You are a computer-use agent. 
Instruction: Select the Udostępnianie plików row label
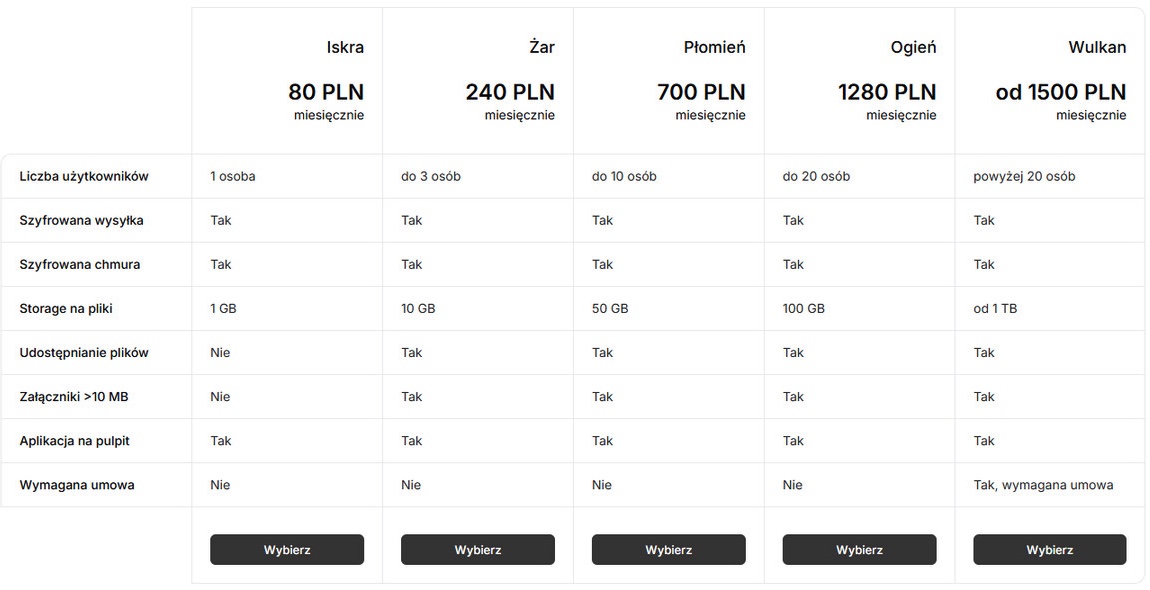(84, 352)
